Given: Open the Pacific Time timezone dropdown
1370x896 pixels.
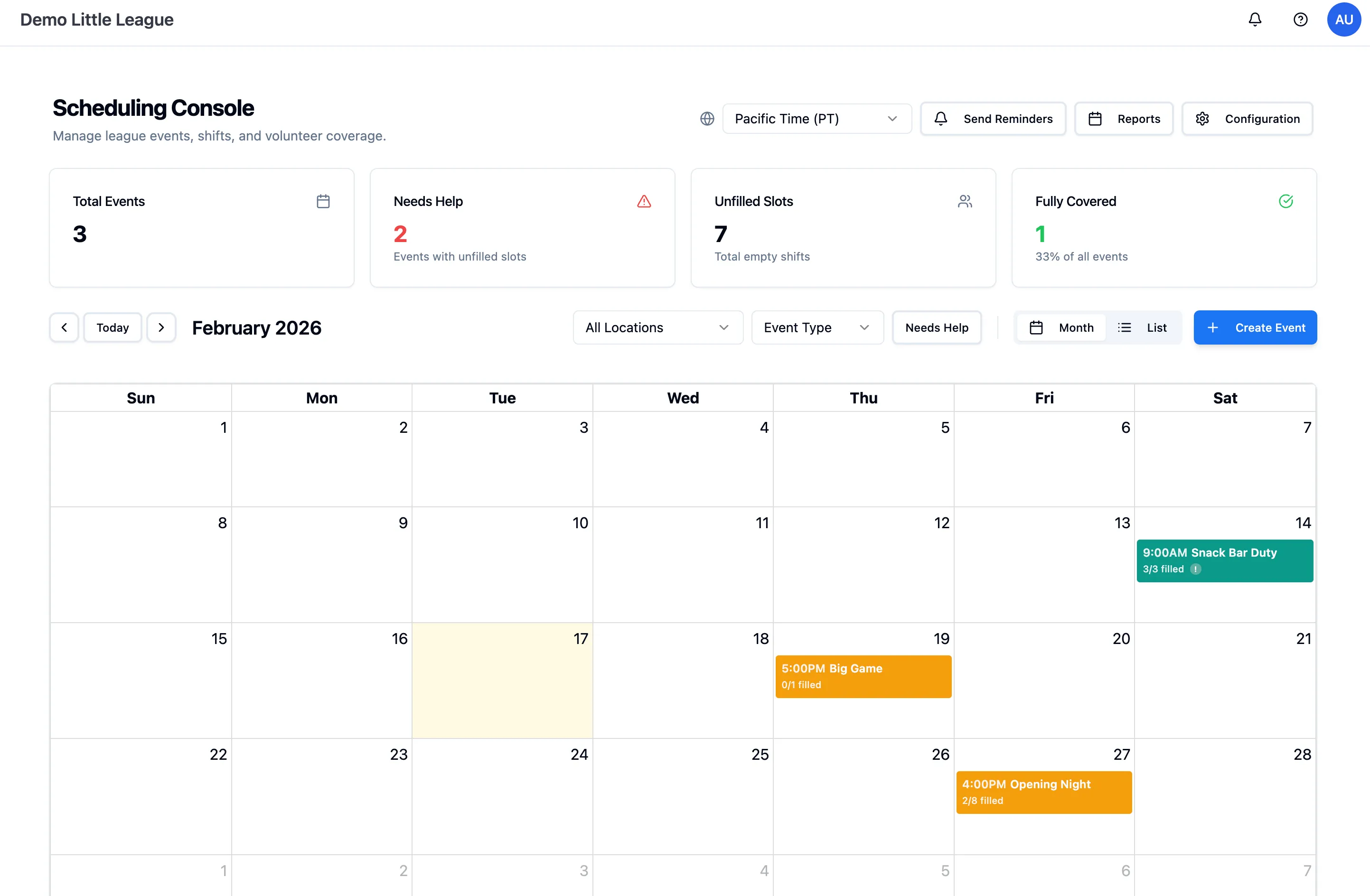Looking at the screenshot, I should pos(817,119).
